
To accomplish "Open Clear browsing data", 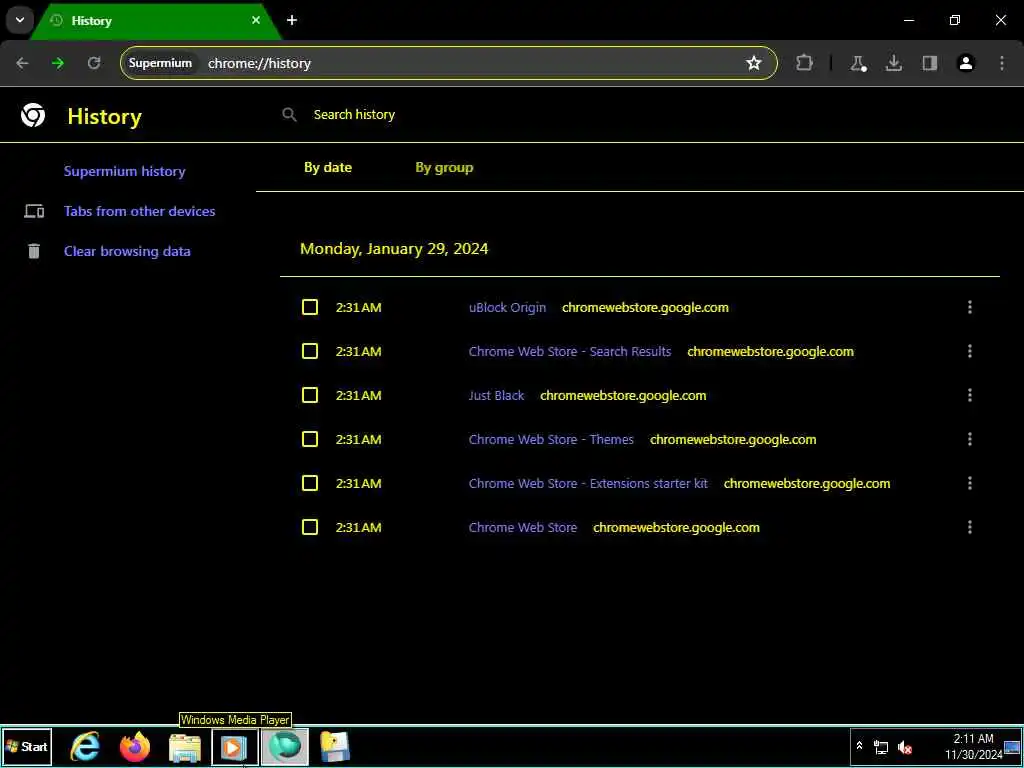I will (x=127, y=251).
